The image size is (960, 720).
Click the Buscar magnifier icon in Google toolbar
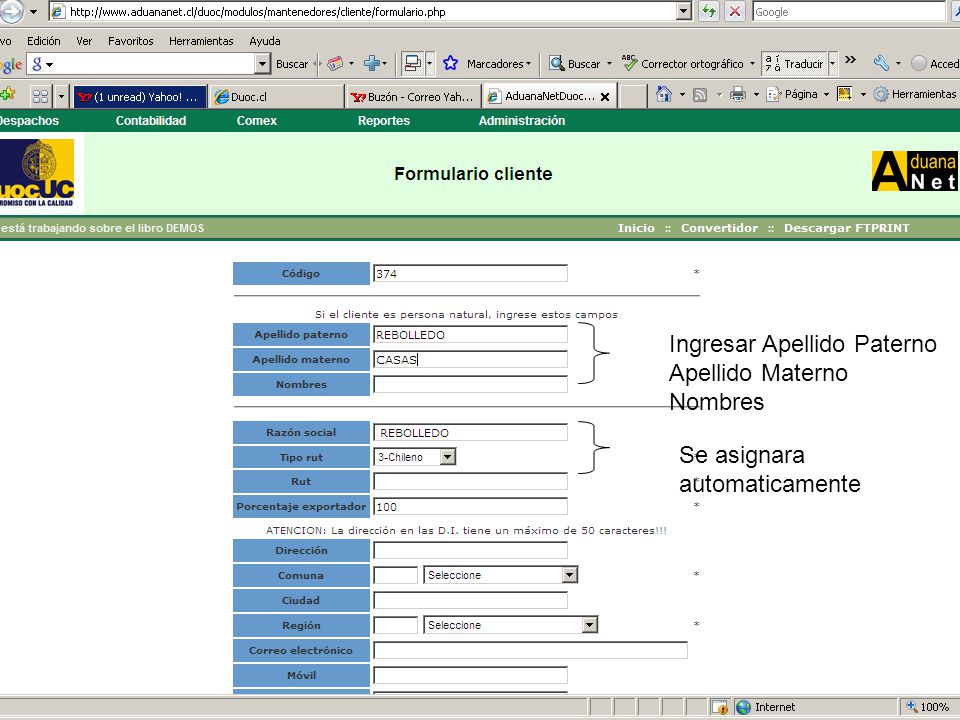[x=556, y=63]
